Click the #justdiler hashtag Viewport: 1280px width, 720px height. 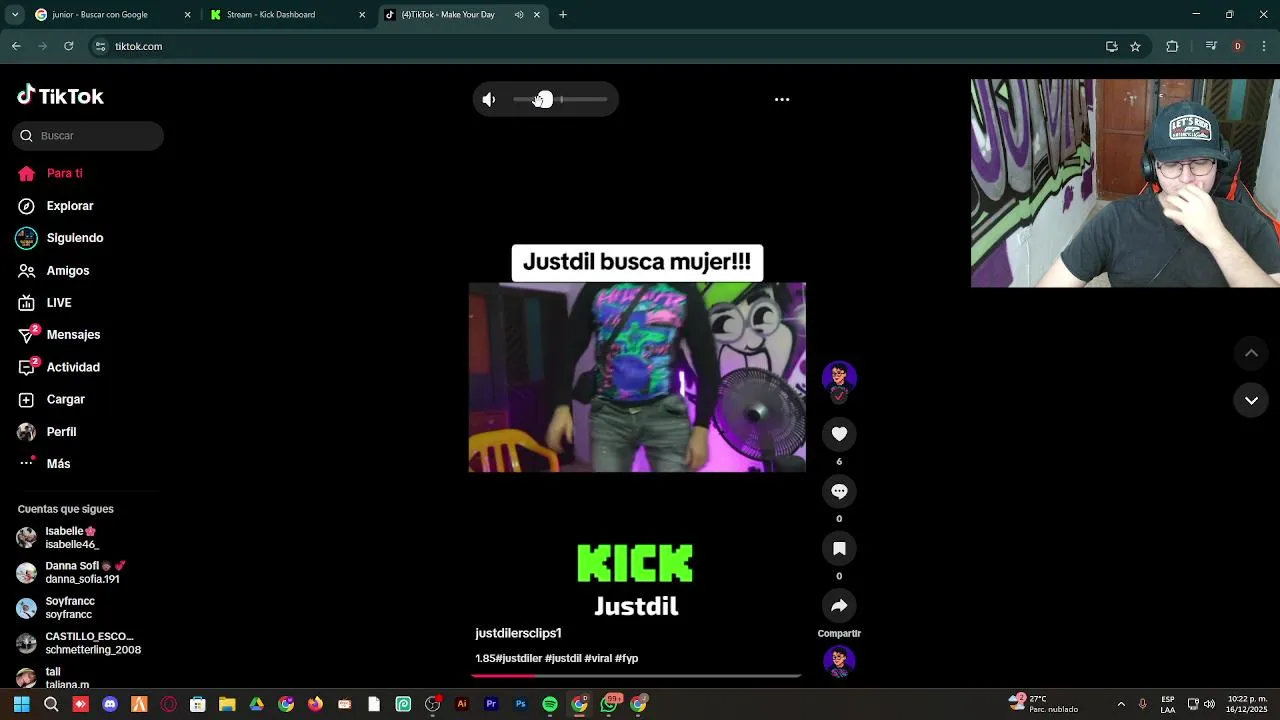pos(518,658)
